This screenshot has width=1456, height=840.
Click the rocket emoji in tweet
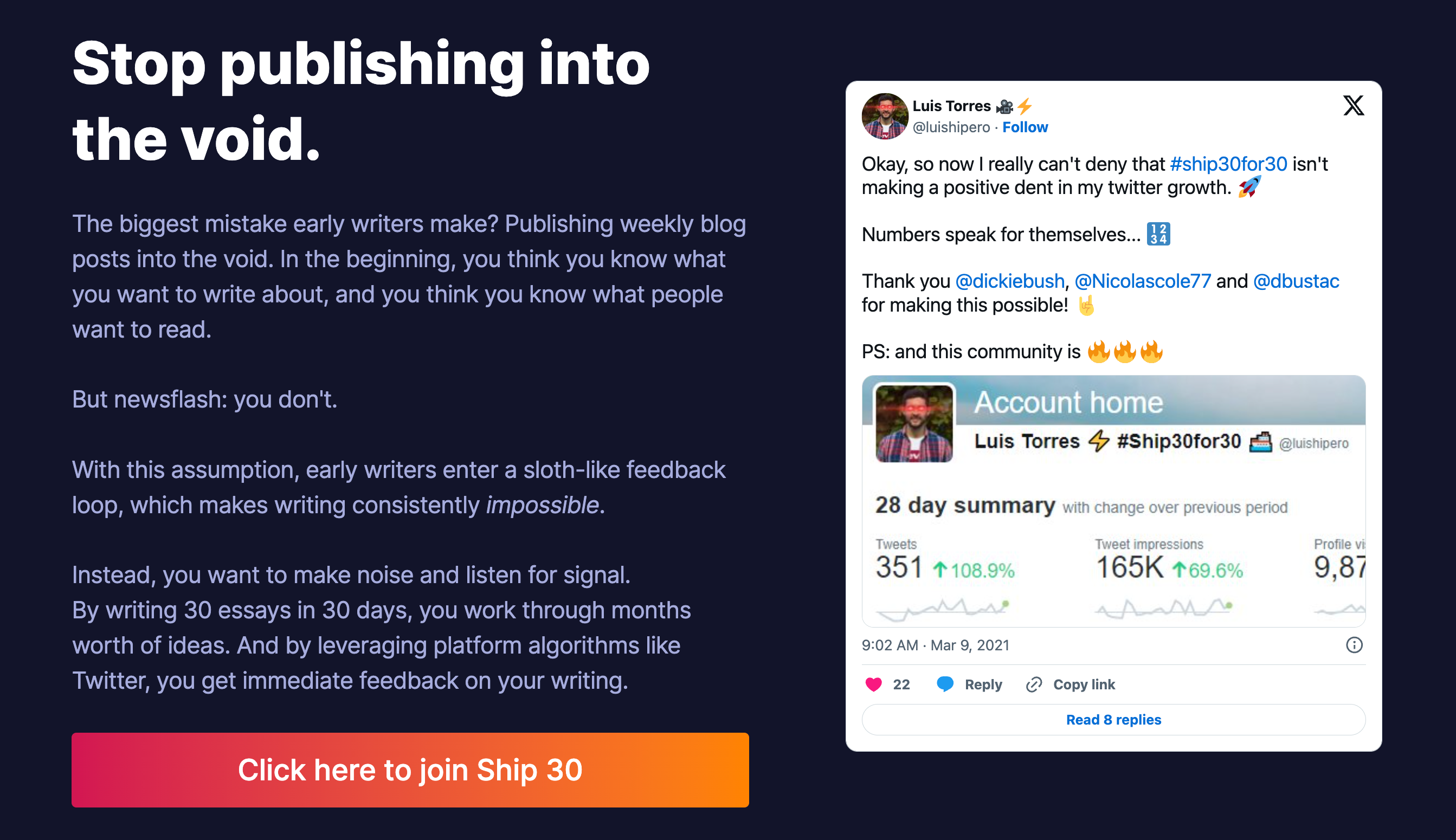[x=1249, y=187]
